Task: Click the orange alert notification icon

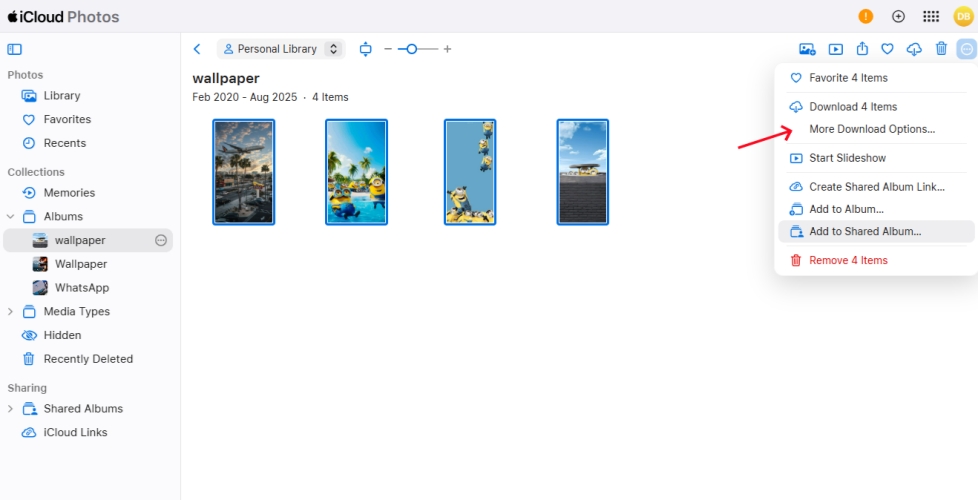Action: click(x=866, y=17)
